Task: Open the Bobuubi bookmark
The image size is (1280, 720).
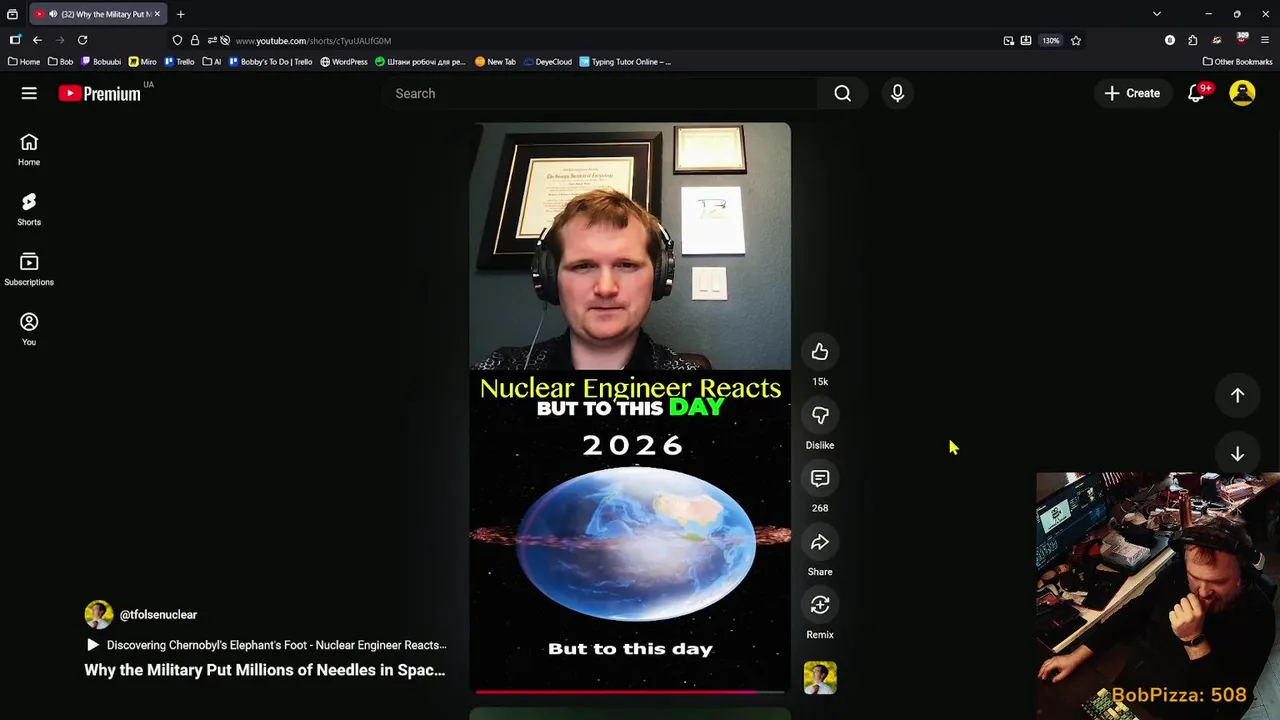Action: pyautogui.click(x=101, y=62)
